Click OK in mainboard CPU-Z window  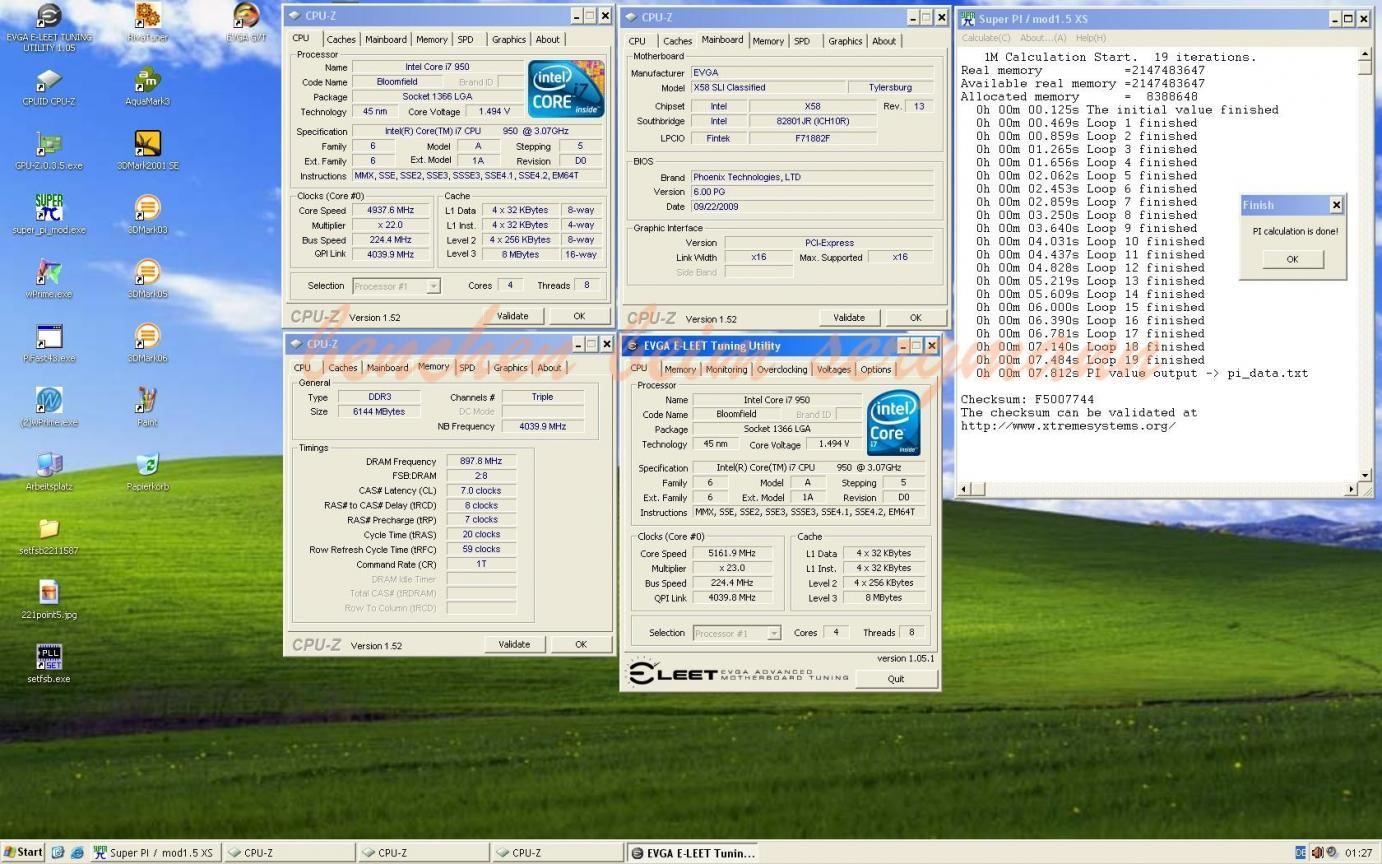coord(915,318)
